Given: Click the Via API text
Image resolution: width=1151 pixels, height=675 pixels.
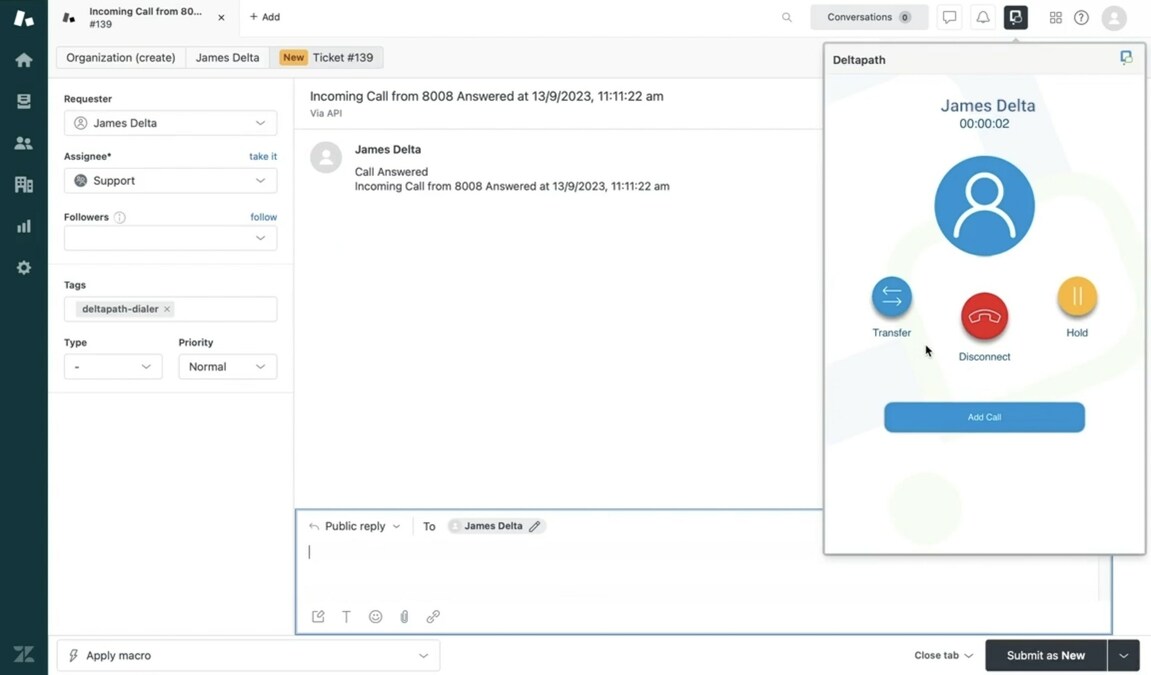Looking at the screenshot, I should point(326,114).
